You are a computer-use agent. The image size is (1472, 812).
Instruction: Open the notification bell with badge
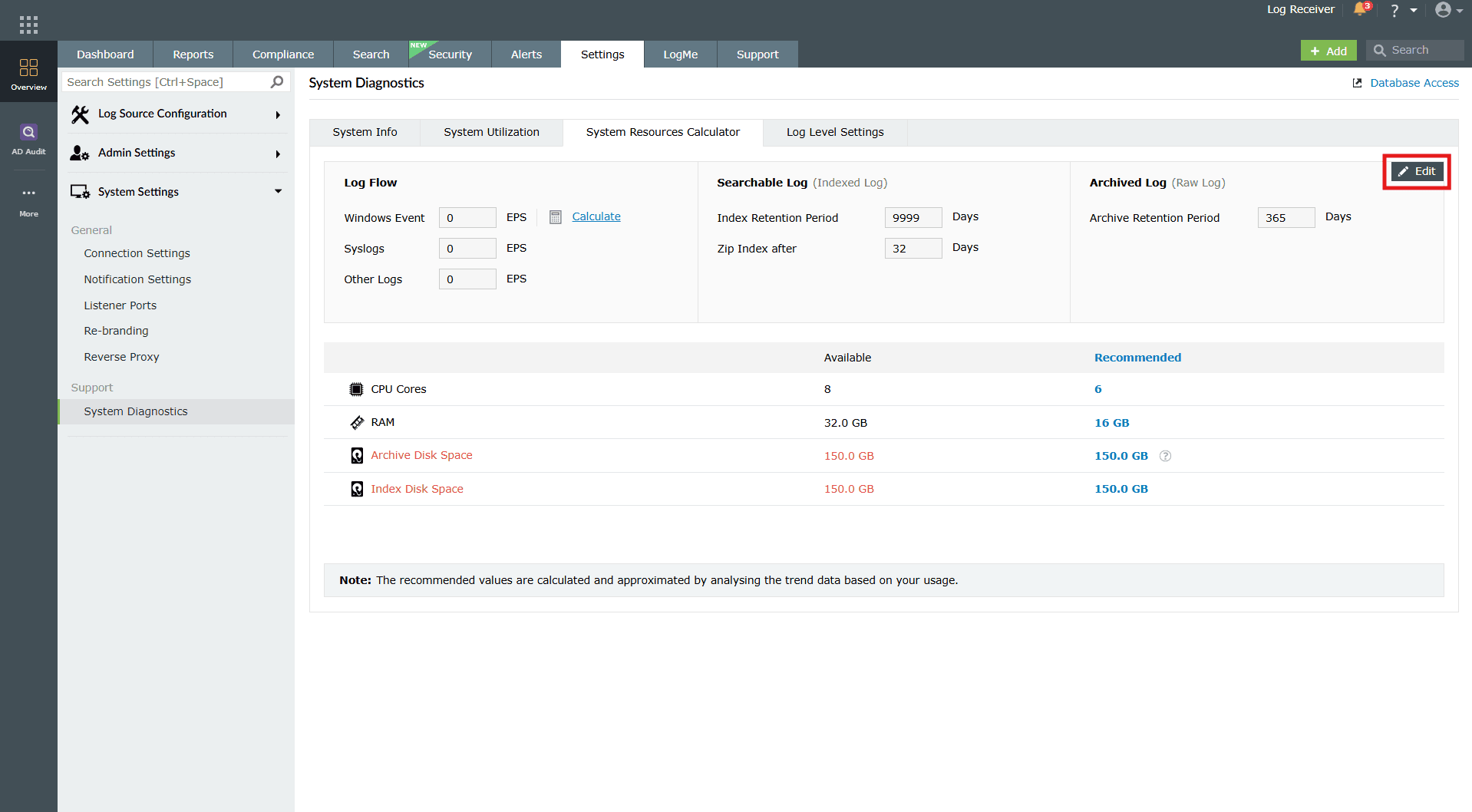(1361, 9)
